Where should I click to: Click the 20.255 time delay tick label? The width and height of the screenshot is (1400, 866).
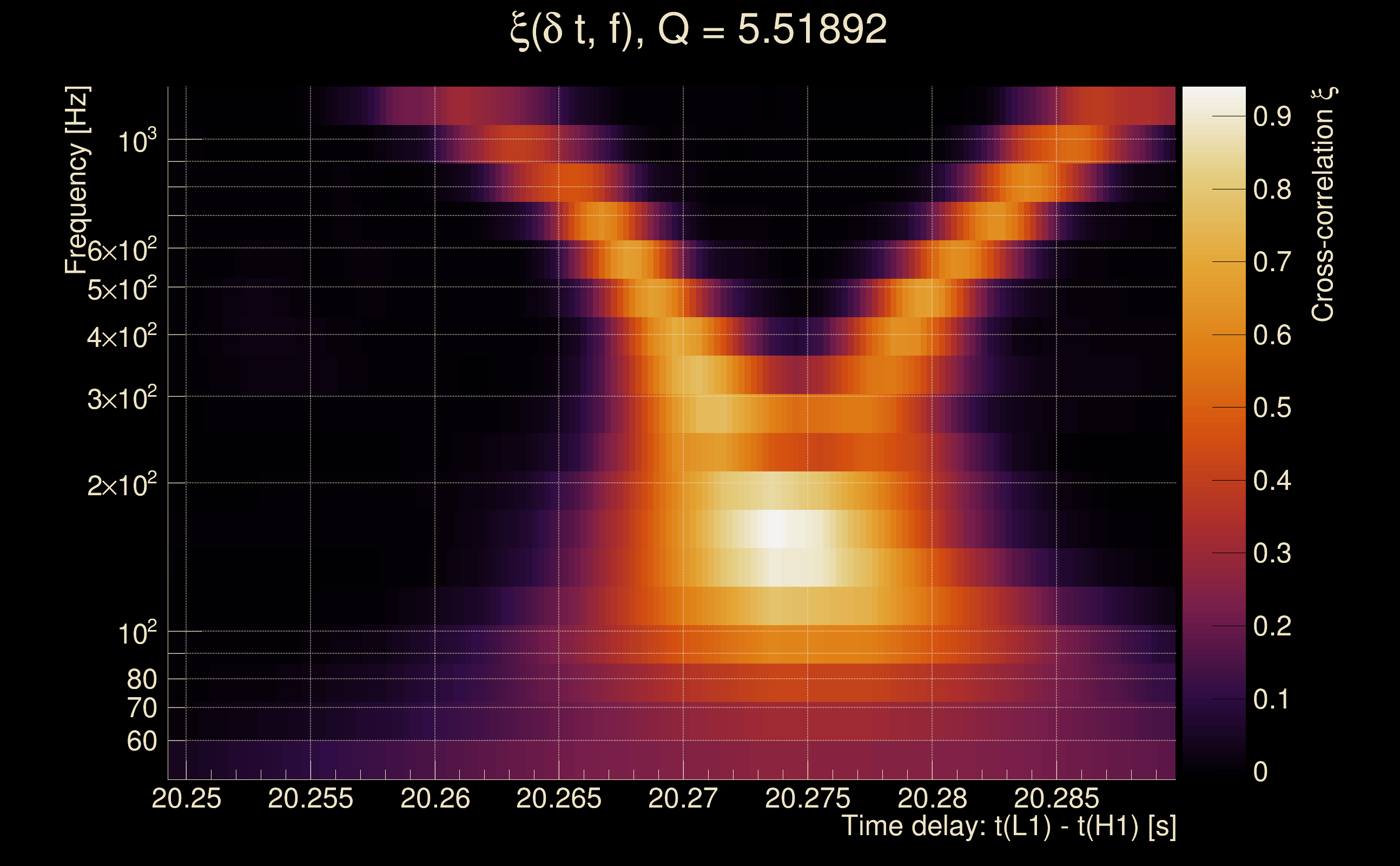[310, 798]
